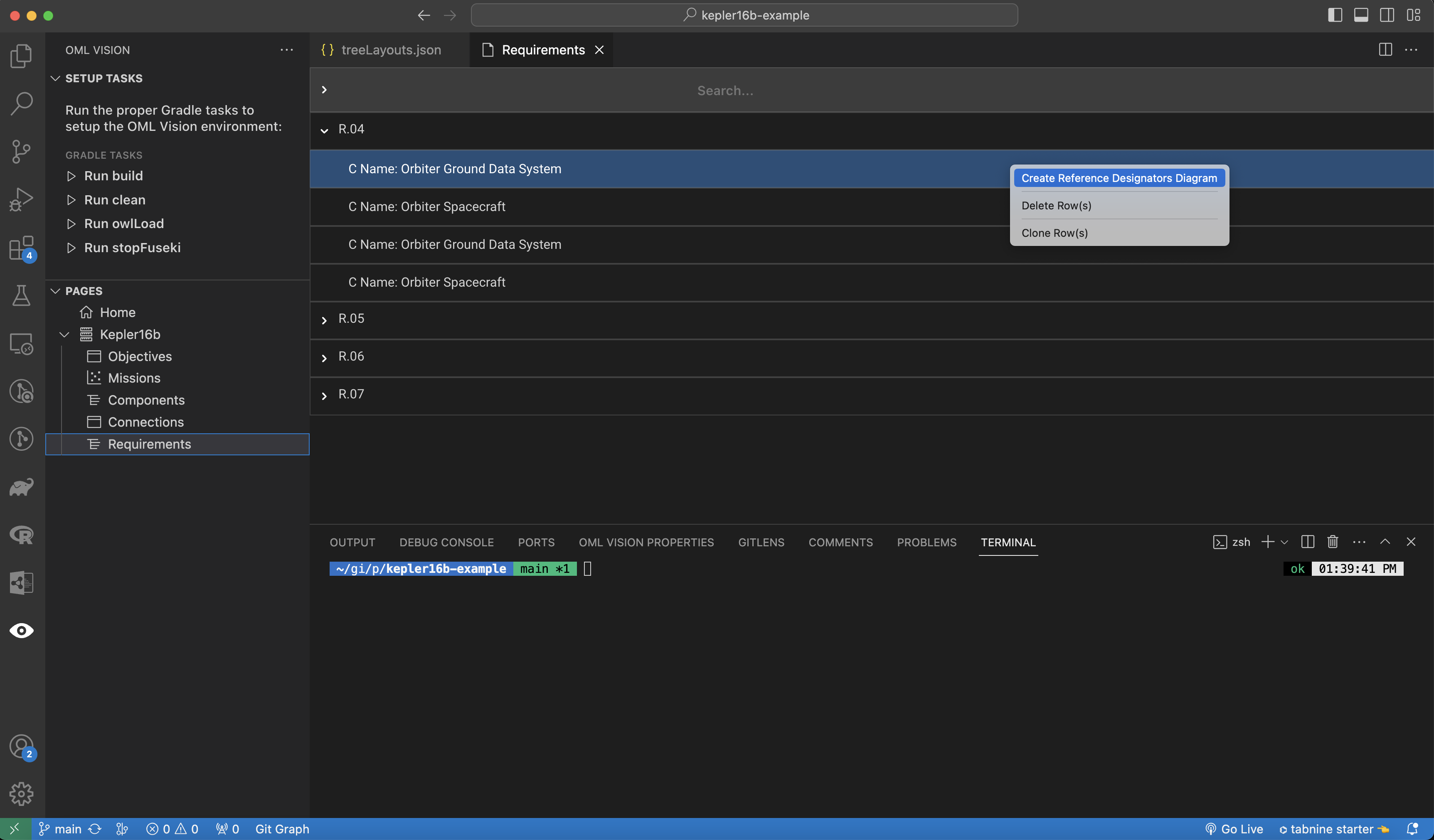Open the OML Vision eye view
Viewport: 1434px width, 840px height.
[22, 630]
